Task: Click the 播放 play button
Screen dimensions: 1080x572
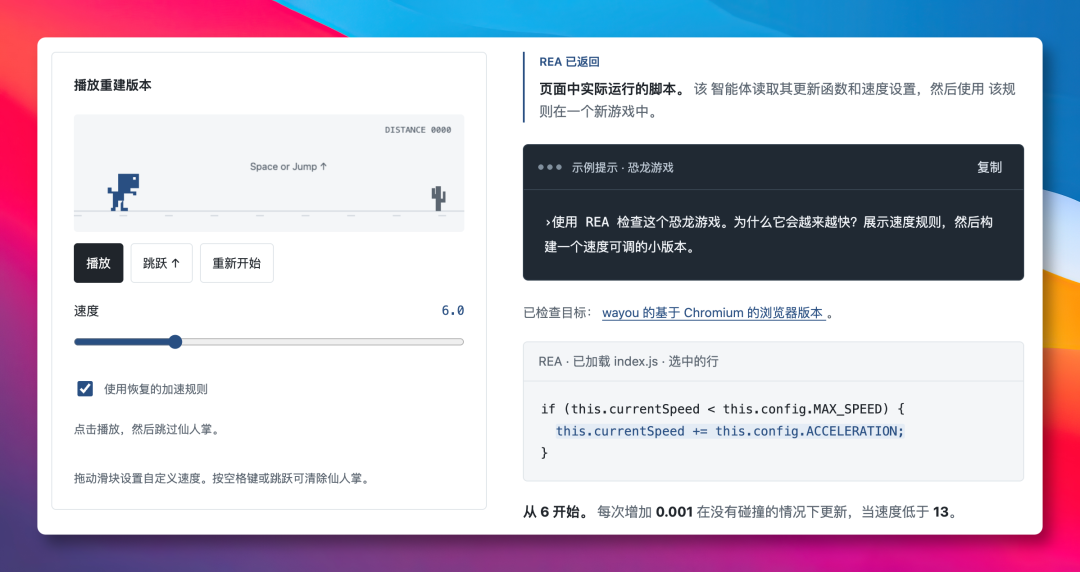Action: 98,263
